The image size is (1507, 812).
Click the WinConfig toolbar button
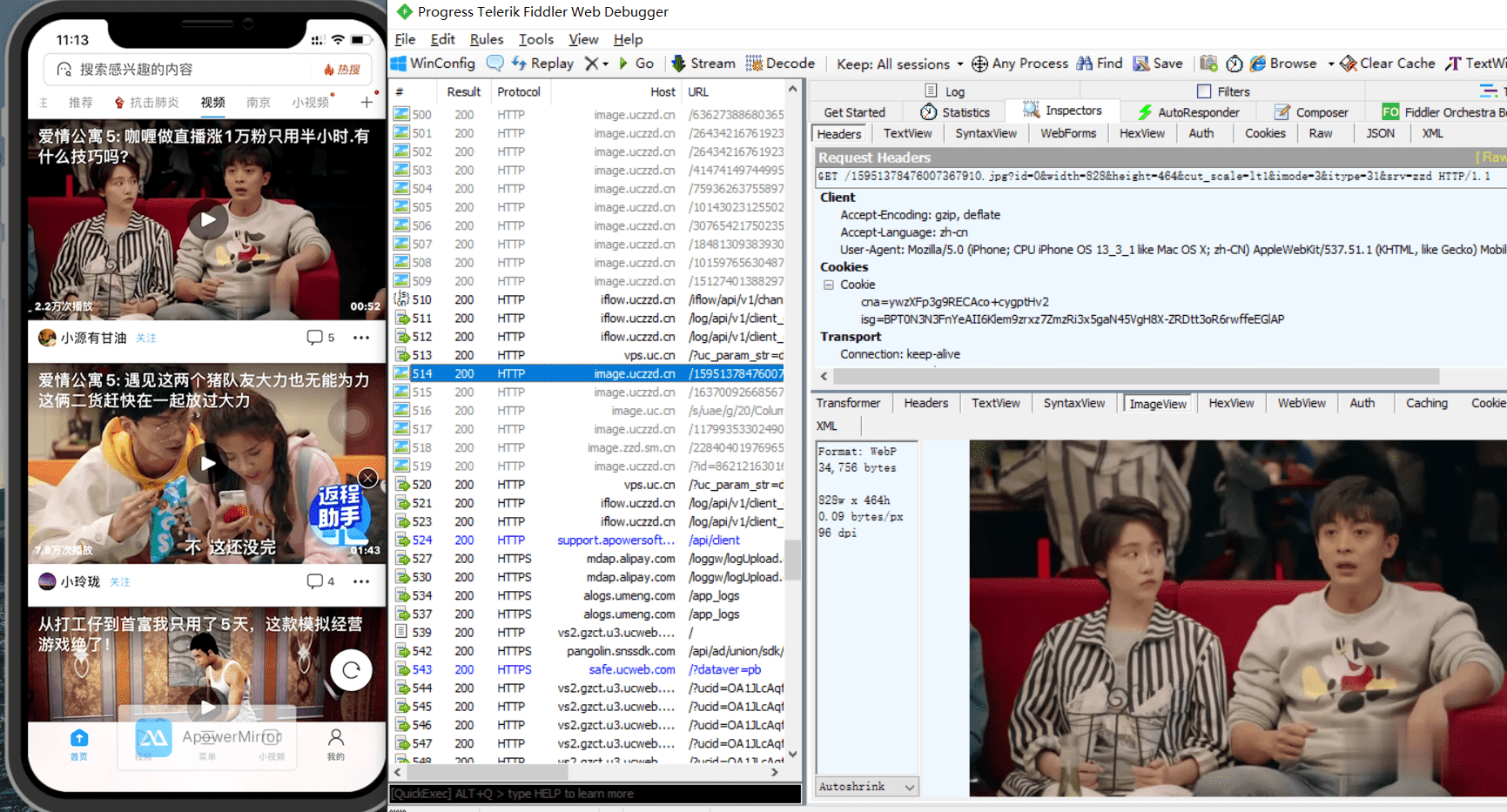[x=433, y=63]
